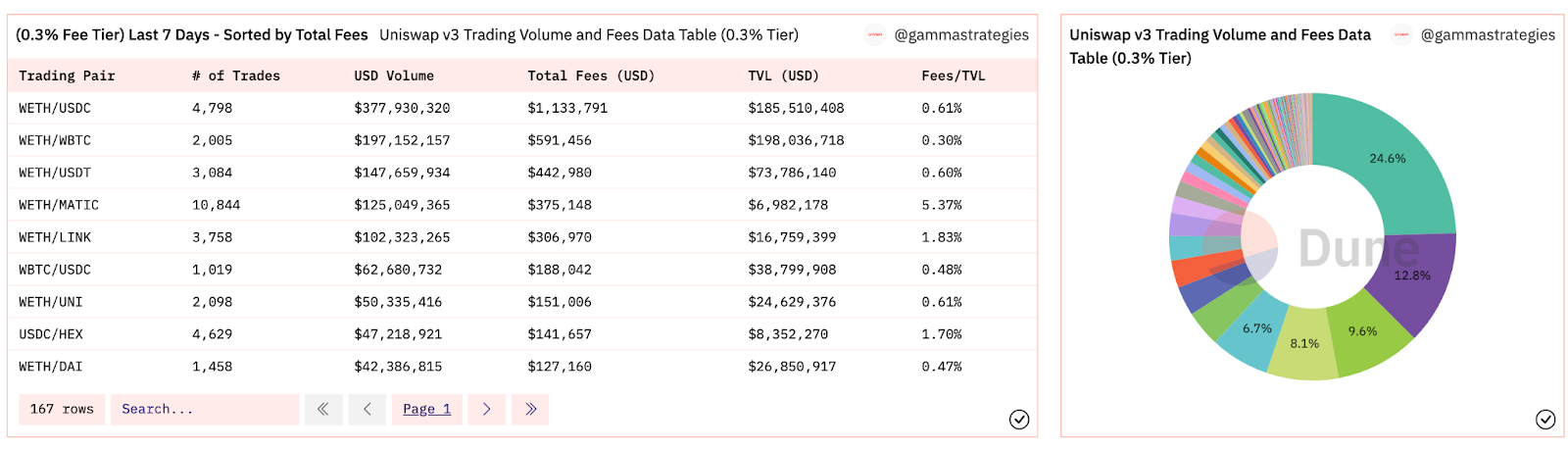This screenshot has height=450, width=1568.
Task: Click the Fees/TVL column header
Action: [954, 75]
